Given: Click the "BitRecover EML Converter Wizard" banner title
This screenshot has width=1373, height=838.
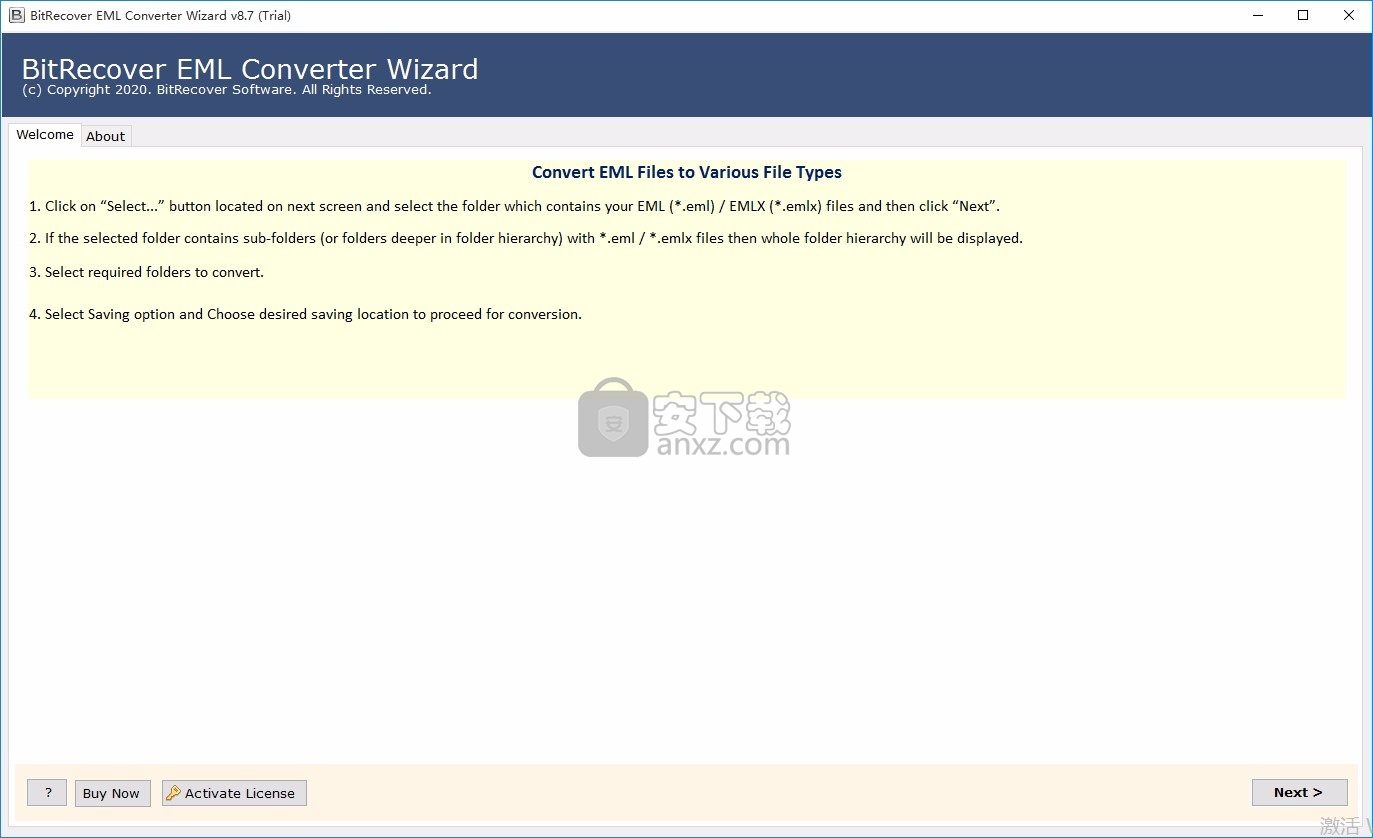Looking at the screenshot, I should [x=250, y=68].
